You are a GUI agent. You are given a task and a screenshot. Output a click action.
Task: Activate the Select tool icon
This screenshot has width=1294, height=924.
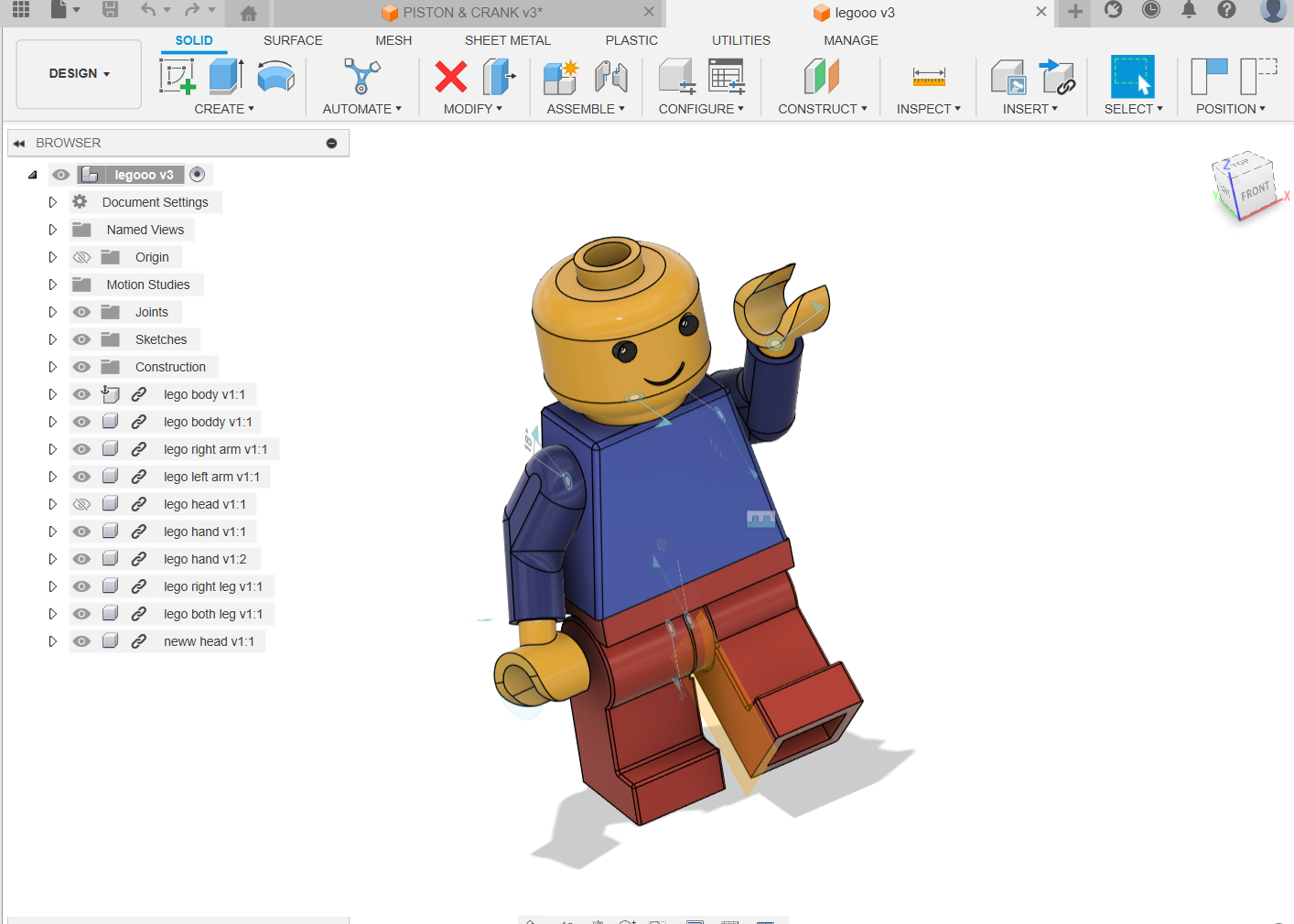click(1133, 77)
